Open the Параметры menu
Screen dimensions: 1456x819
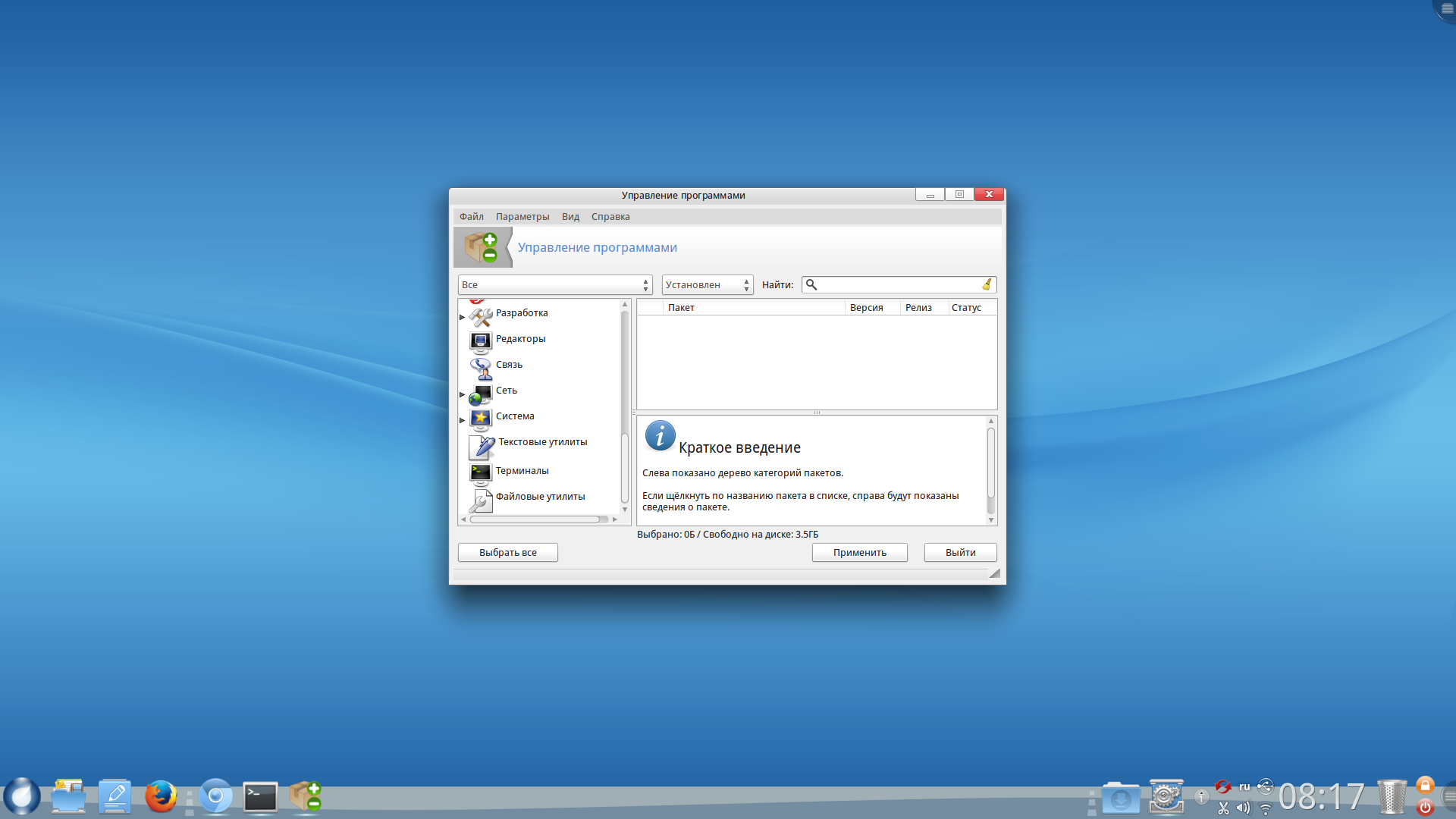[x=522, y=217]
